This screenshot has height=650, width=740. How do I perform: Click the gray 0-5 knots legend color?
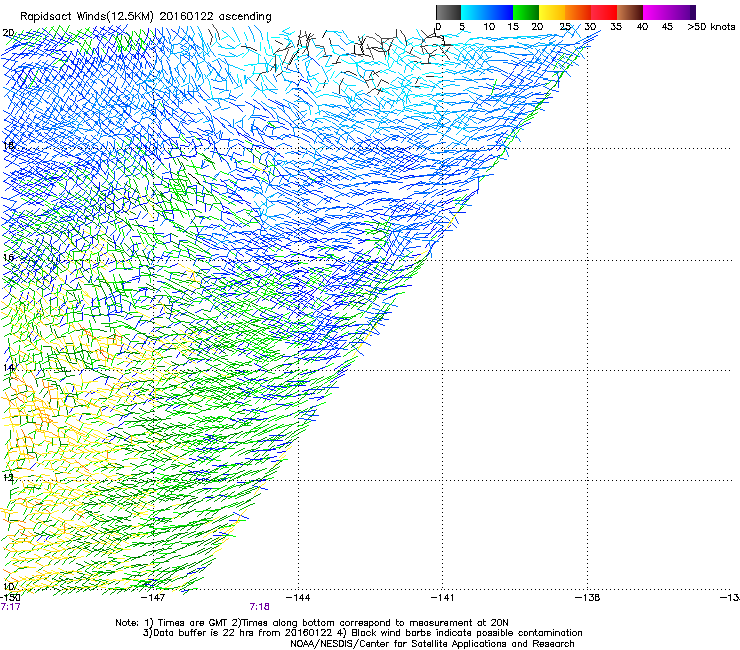point(448,12)
